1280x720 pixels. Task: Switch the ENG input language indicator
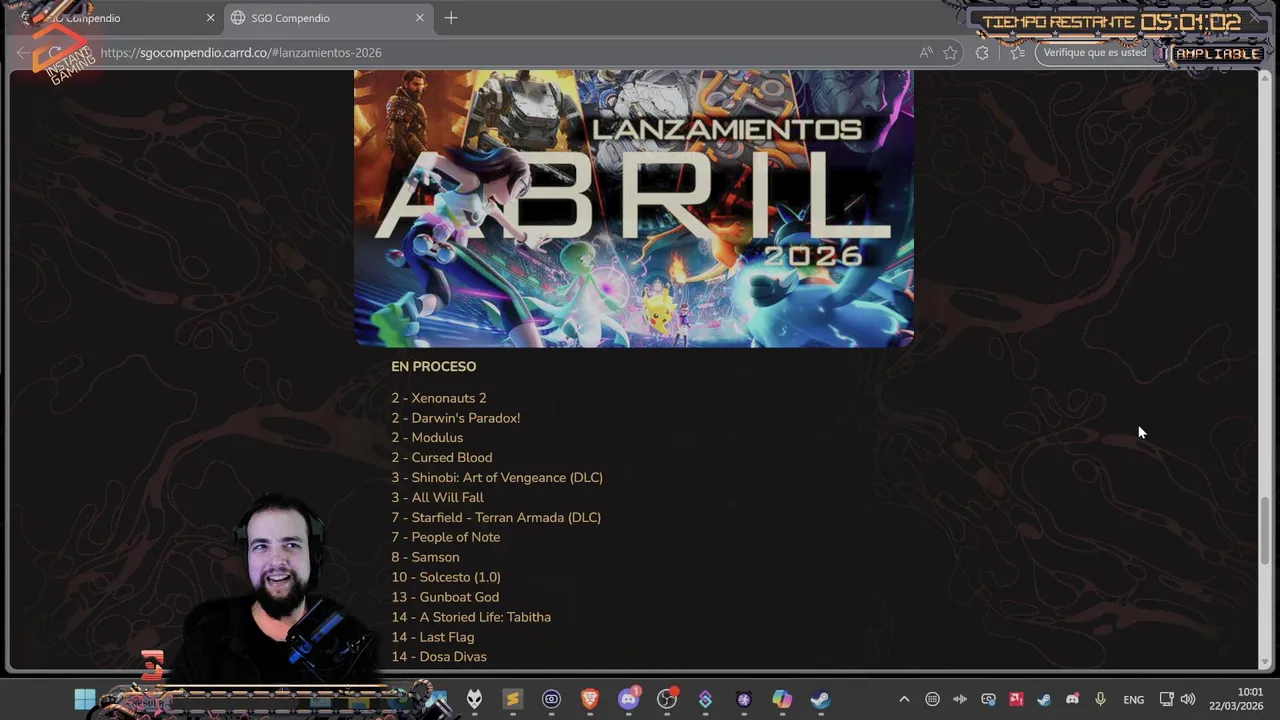1133,700
